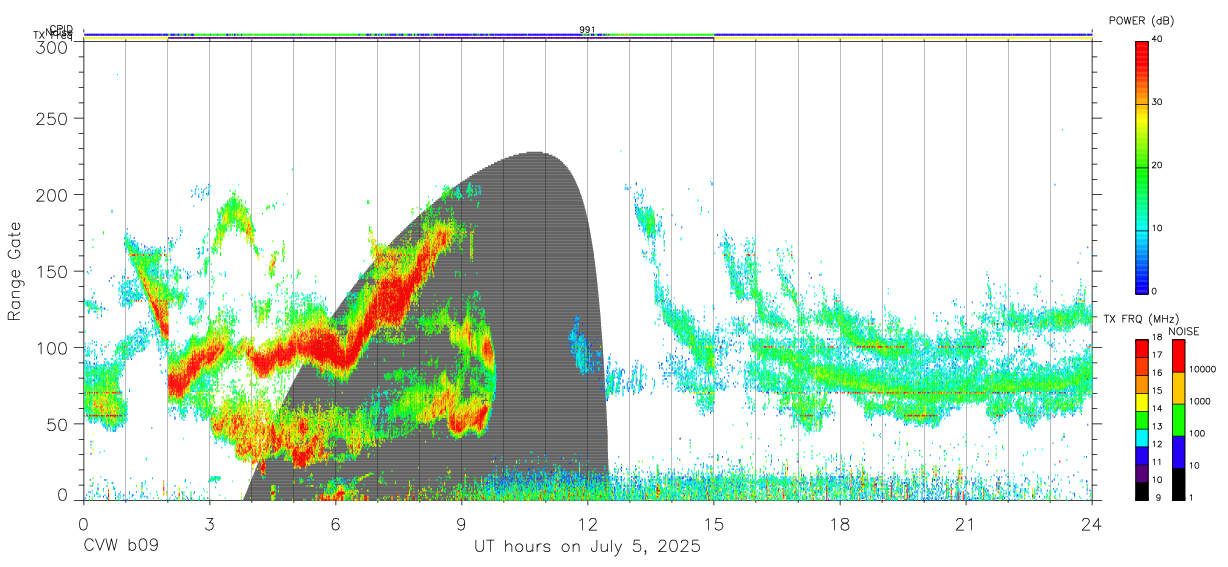Click the "24" hour label on the time axis

[x=1091, y=523]
